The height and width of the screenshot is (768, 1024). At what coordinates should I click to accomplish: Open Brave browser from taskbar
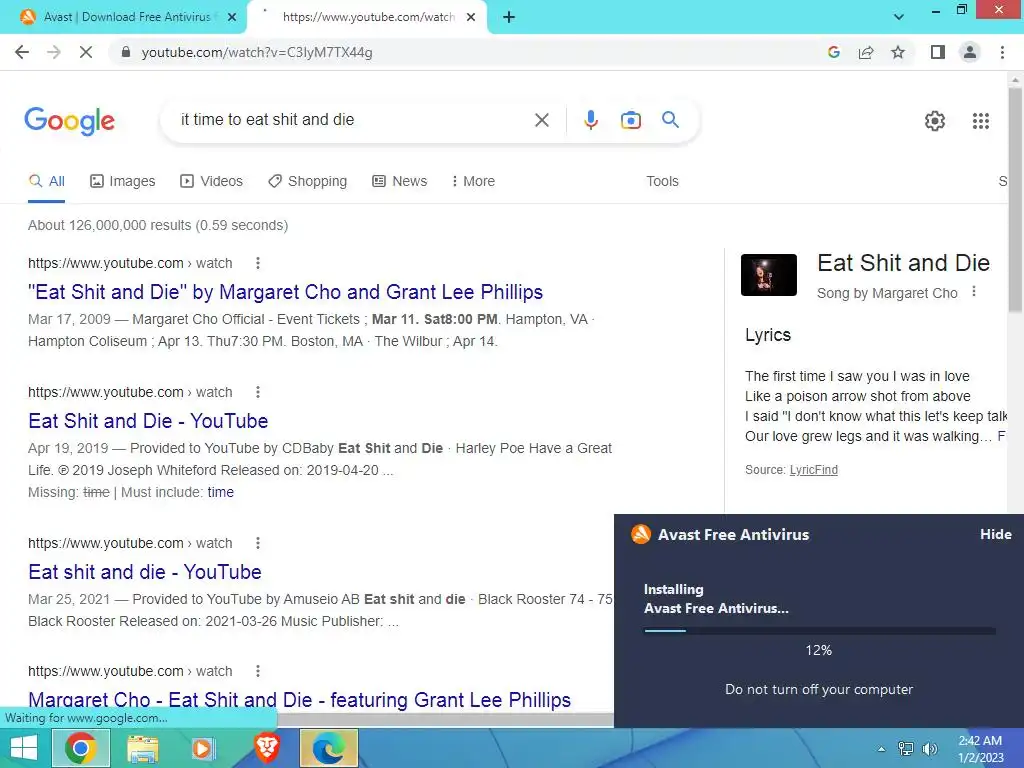[x=267, y=748]
